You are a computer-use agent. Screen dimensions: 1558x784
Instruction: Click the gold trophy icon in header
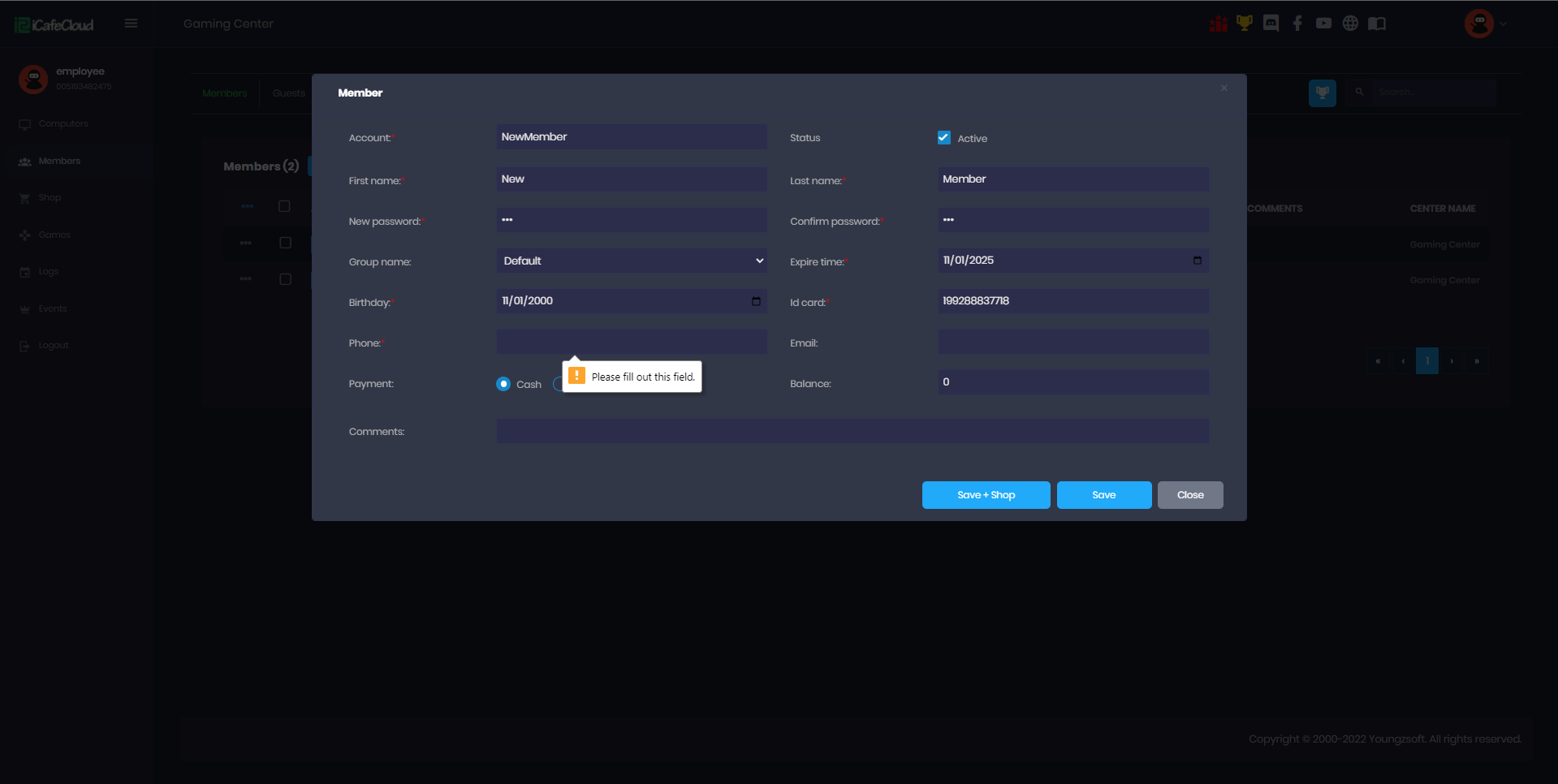click(1244, 24)
